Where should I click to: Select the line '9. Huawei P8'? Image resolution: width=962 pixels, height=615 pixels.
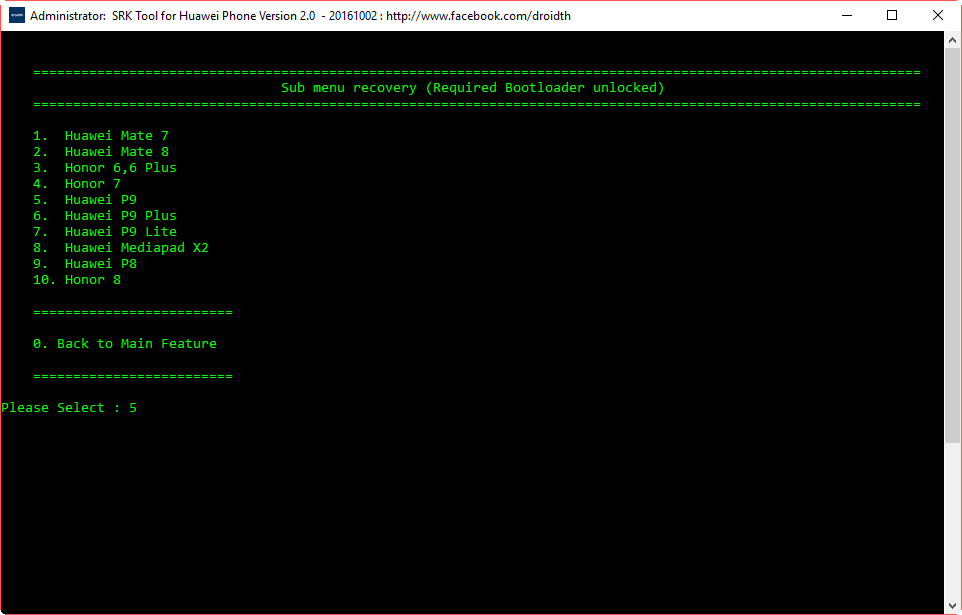pos(85,263)
